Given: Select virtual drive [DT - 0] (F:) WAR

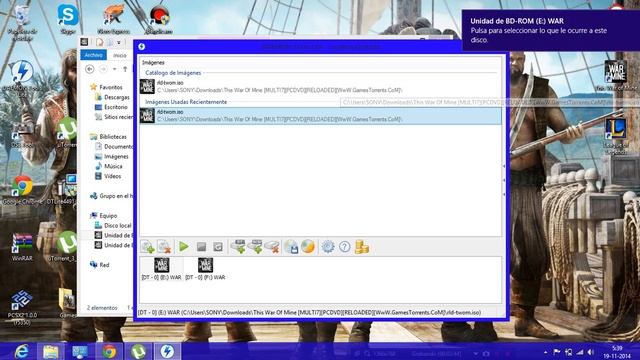Looking at the screenshot, I should pyautogui.click(x=205, y=269).
